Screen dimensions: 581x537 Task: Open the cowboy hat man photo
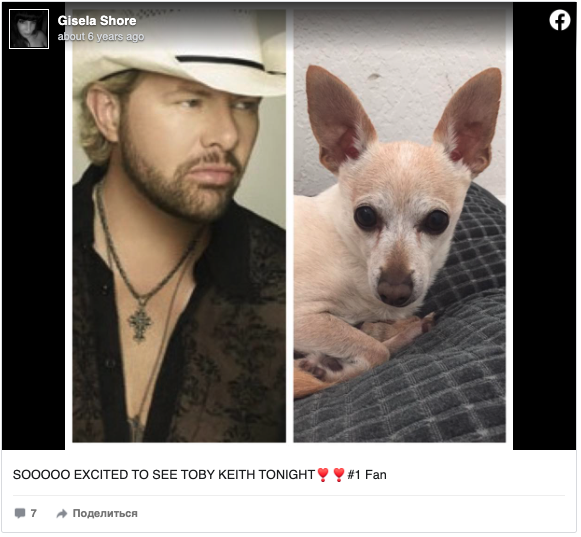(x=179, y=226)
